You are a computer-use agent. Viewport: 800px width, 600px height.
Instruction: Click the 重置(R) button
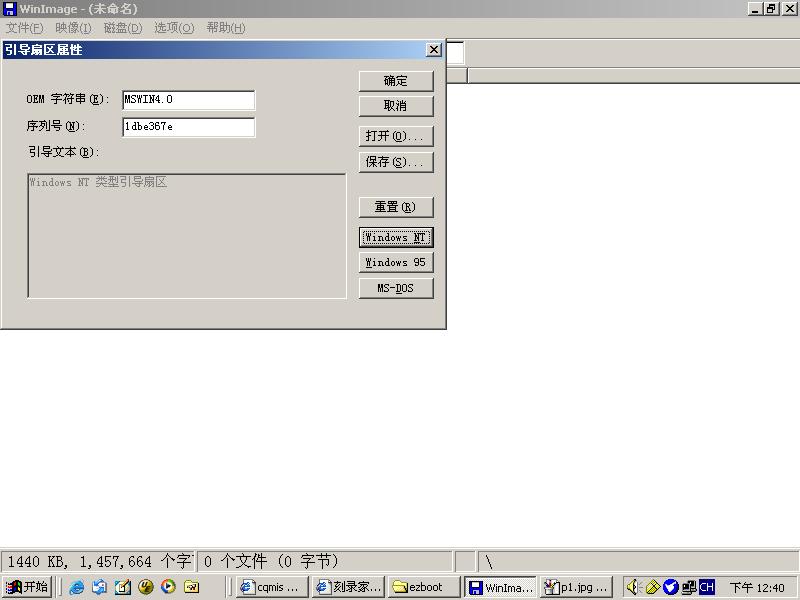point(396,207)
